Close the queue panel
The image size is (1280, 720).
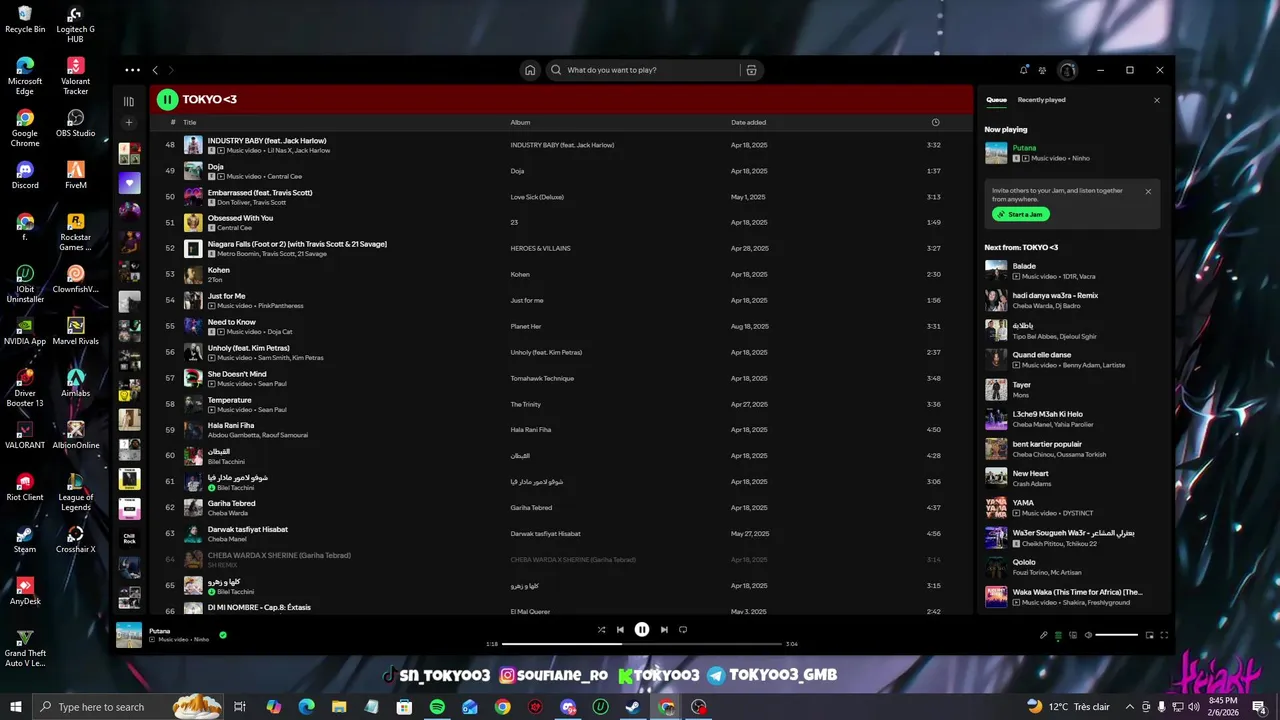(1157, 100)
